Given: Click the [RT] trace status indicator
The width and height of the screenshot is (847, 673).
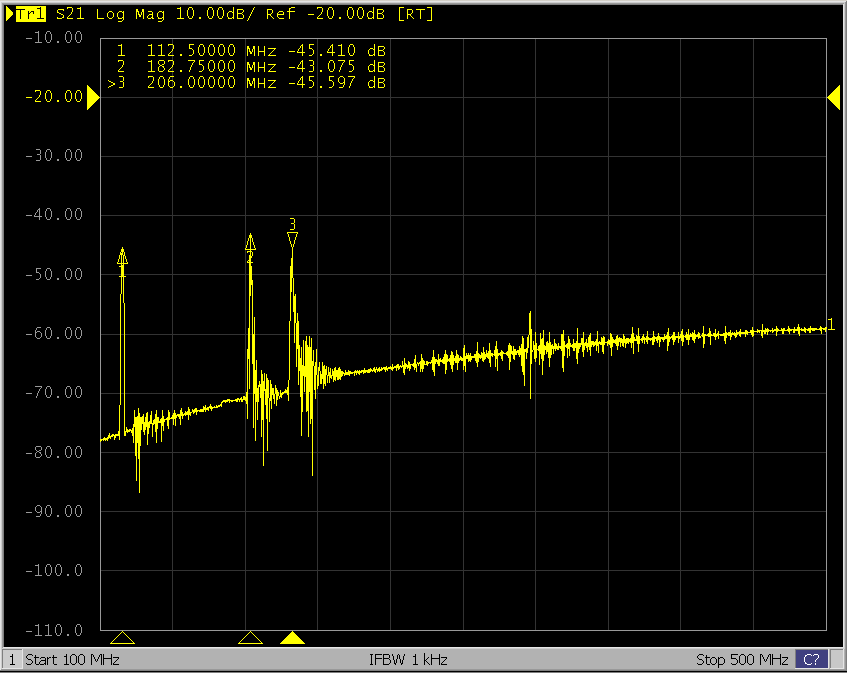Looking at the screenshot, I should 414,15.
